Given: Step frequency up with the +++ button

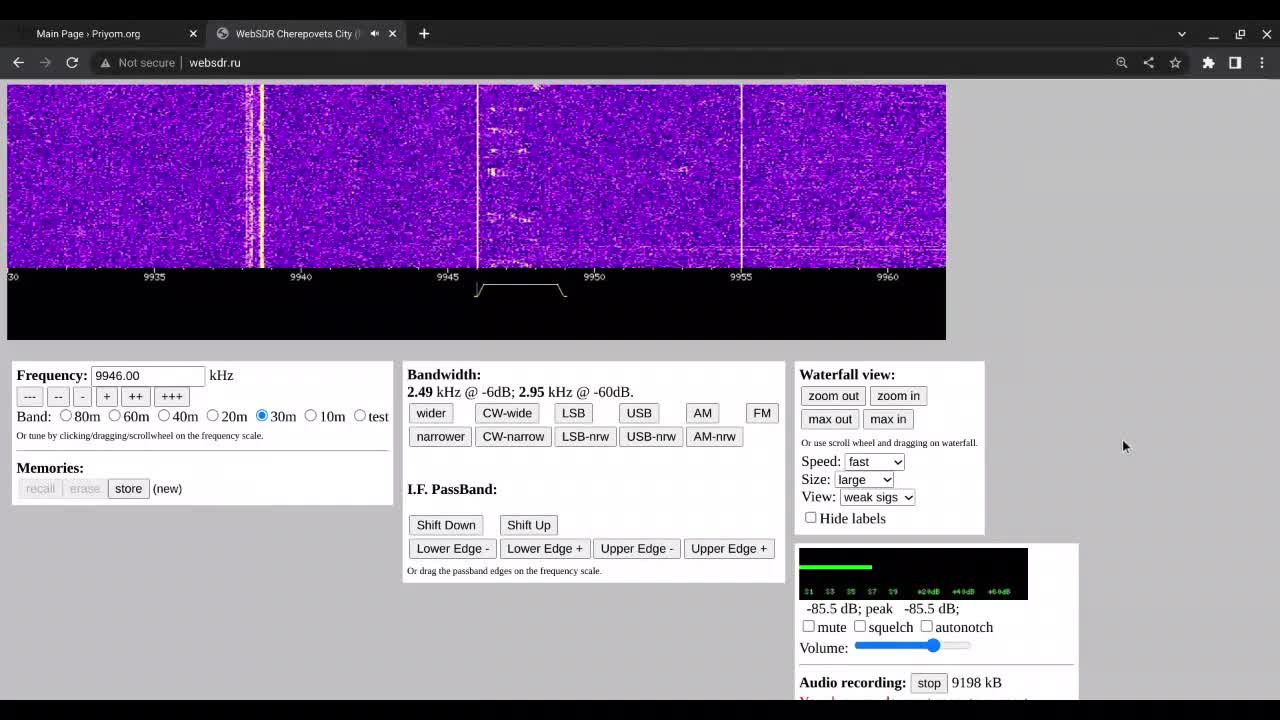Looking at the screenshot, I should [x=172, y=397].
